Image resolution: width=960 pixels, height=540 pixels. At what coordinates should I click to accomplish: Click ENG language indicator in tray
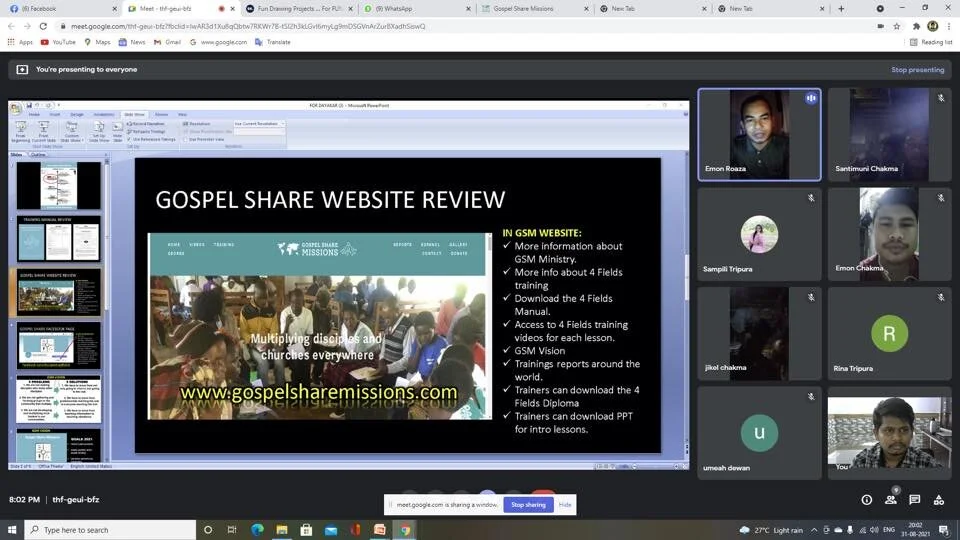coord(889,530)
